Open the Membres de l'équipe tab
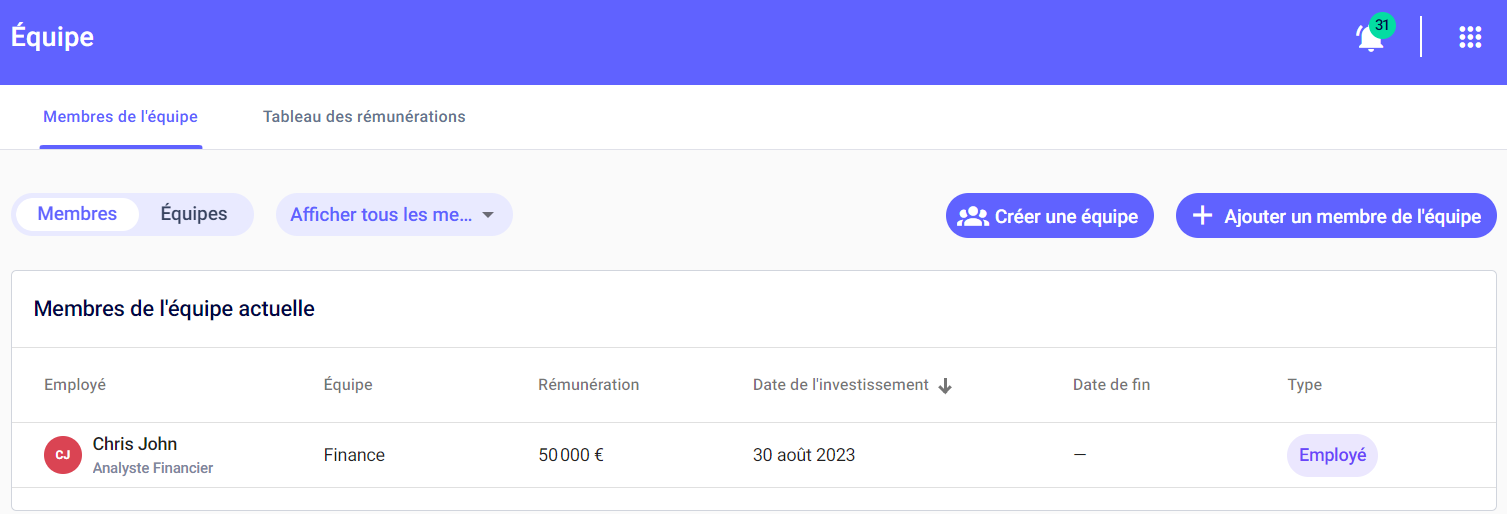The image size is (1507, 514). (120, 117)
